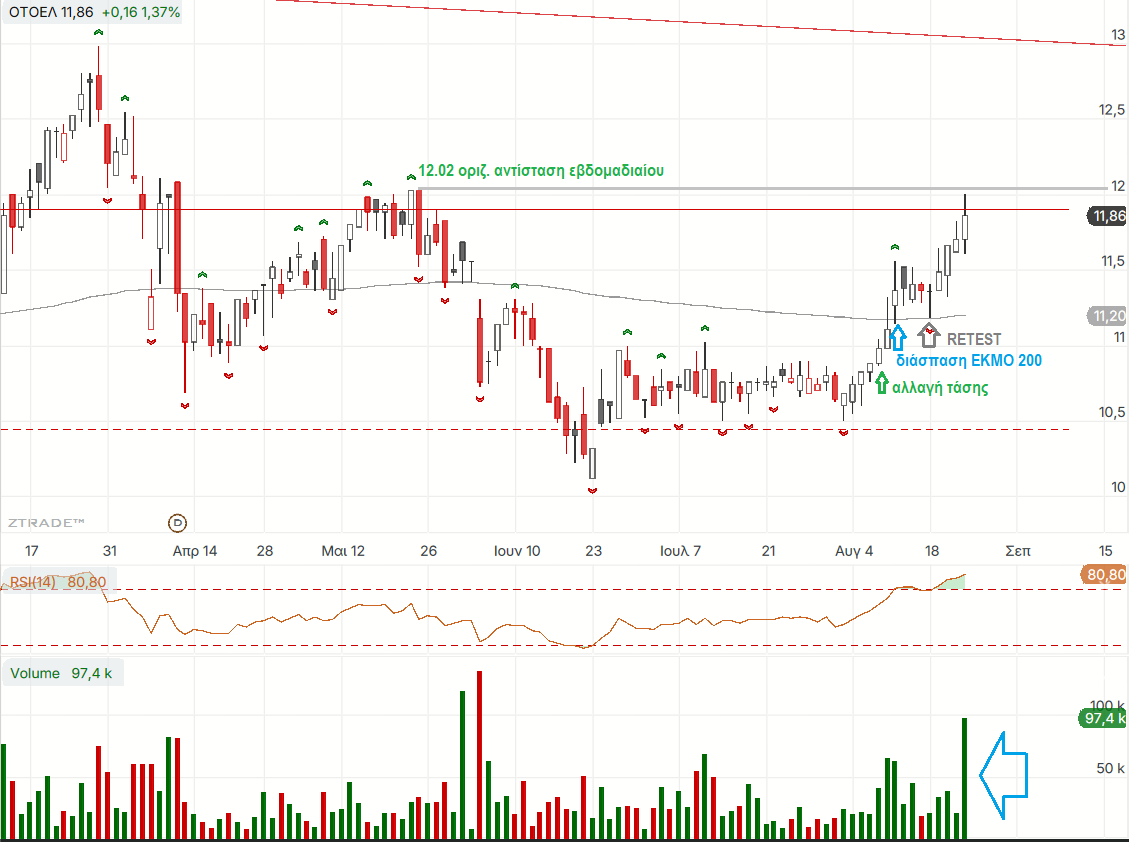Image resolution: width=1129 pixels, height=842 pixels.
Task: Click the tallest red volume bar
Action: point(480,755)
